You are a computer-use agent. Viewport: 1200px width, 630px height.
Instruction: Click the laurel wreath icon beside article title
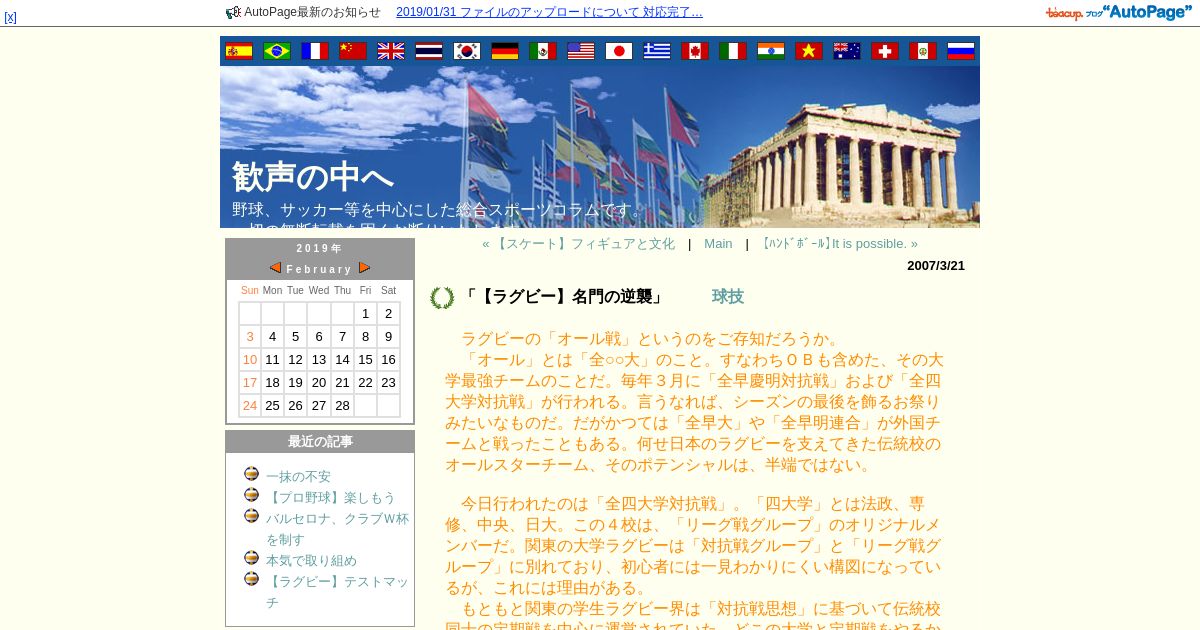coord(442,298)
